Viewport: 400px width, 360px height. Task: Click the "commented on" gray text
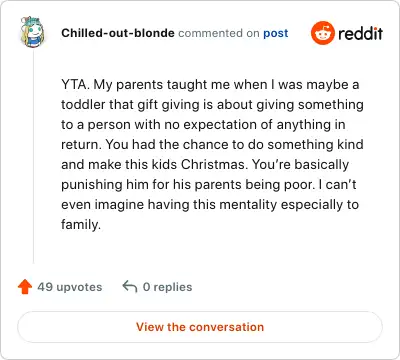coord(219,33)
